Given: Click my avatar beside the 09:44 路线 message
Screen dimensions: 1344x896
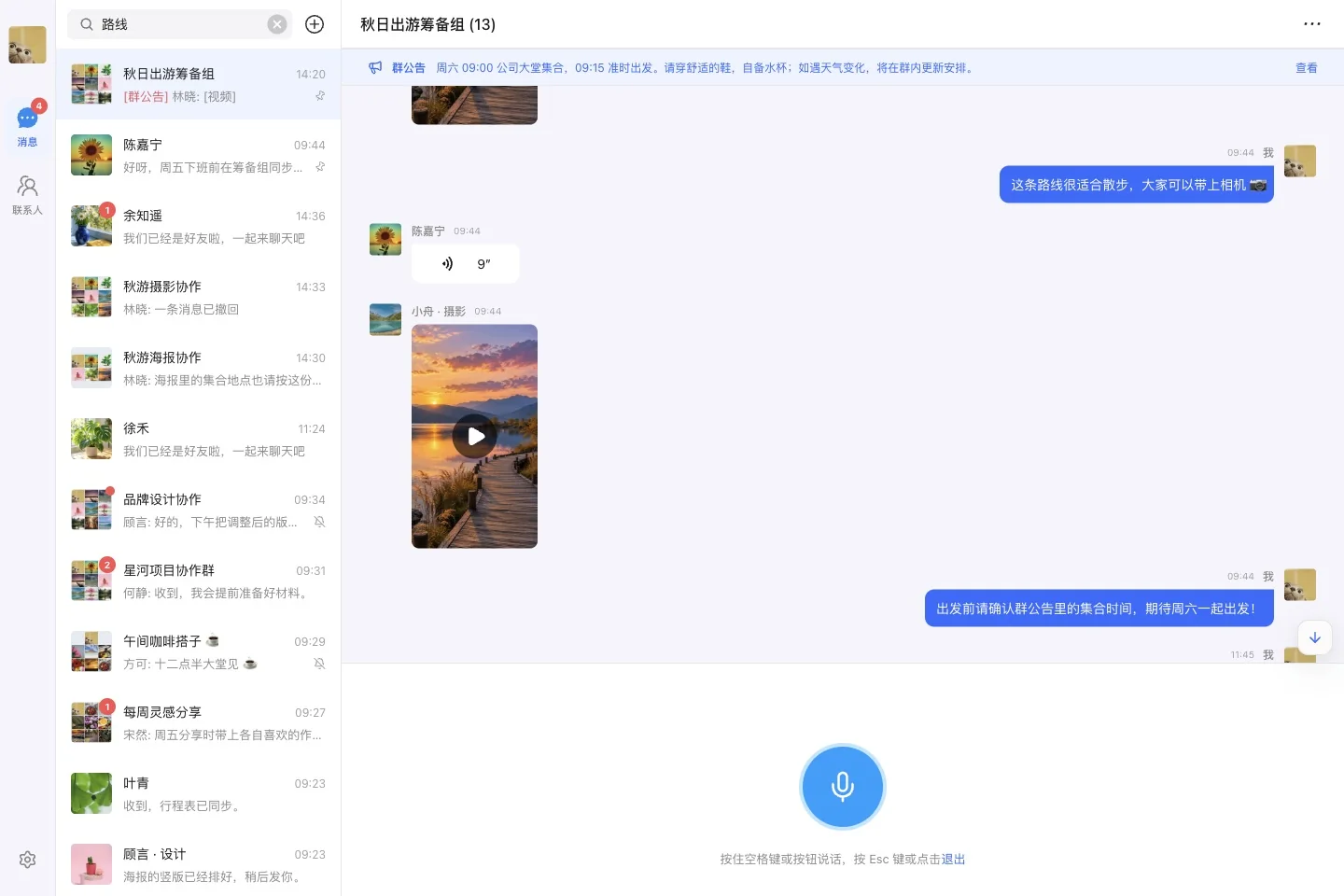Looking at the screenshot, I should coord(1300,161).
